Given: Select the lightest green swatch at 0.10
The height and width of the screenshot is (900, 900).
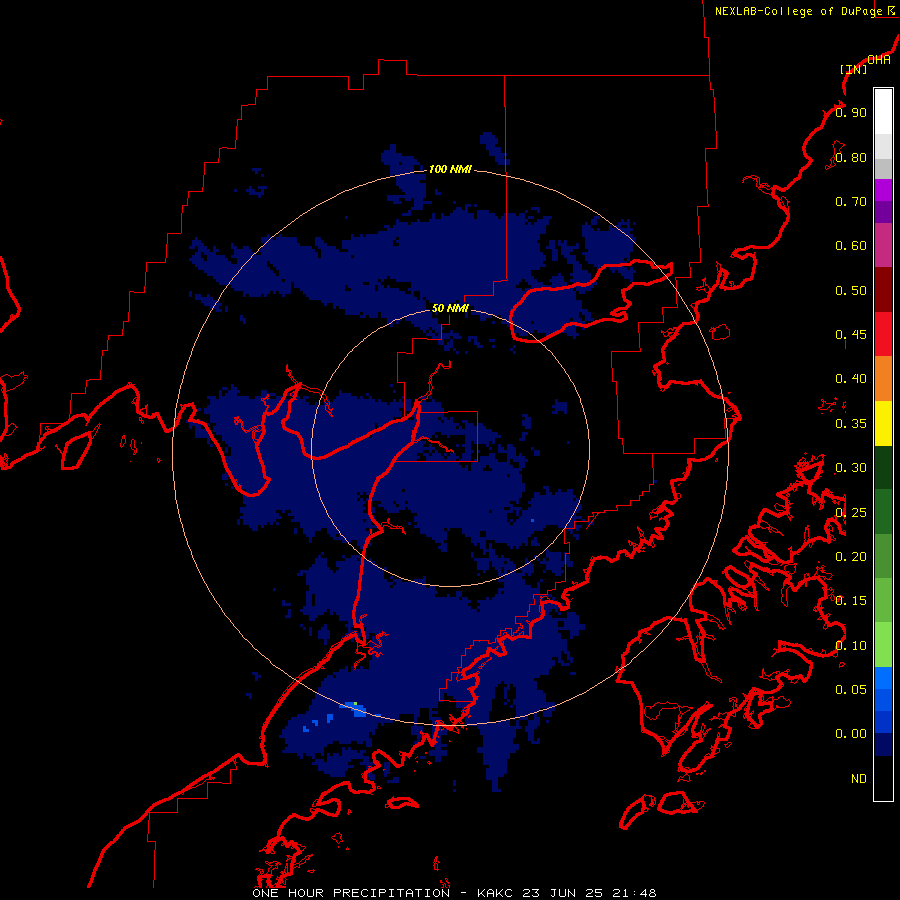Looking at the screenshot, I should coord(883,645).
